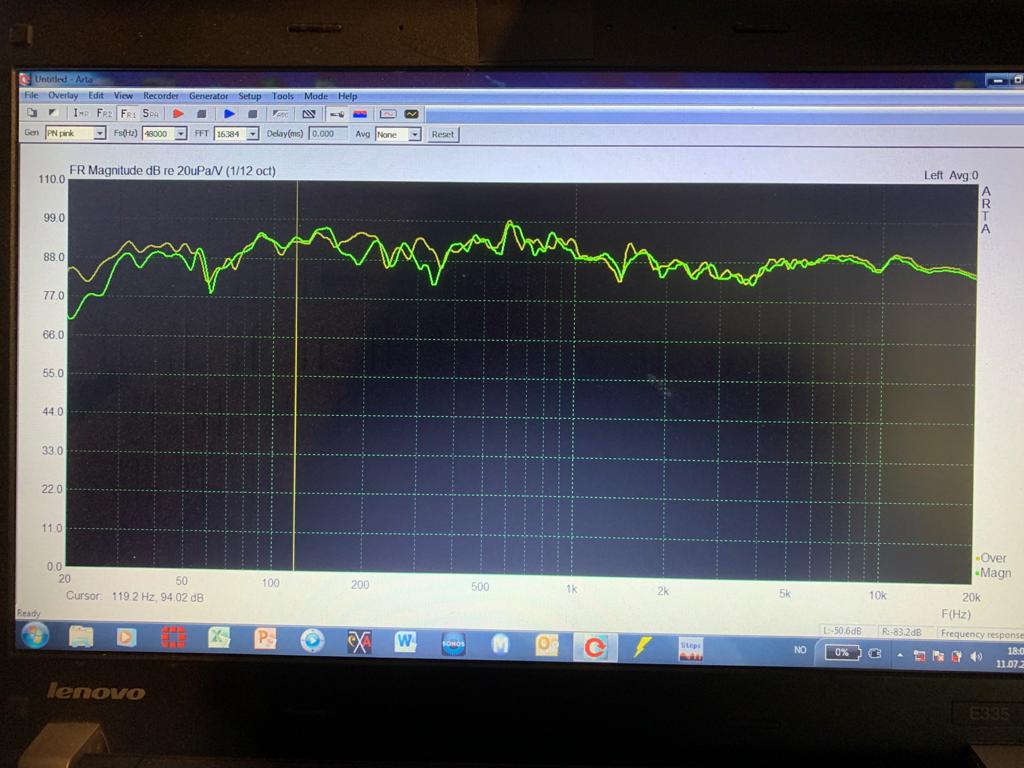Show hidden tray icons arrow
The height and width of the screenshot is (768, 1024).
(x=900, y=654)
